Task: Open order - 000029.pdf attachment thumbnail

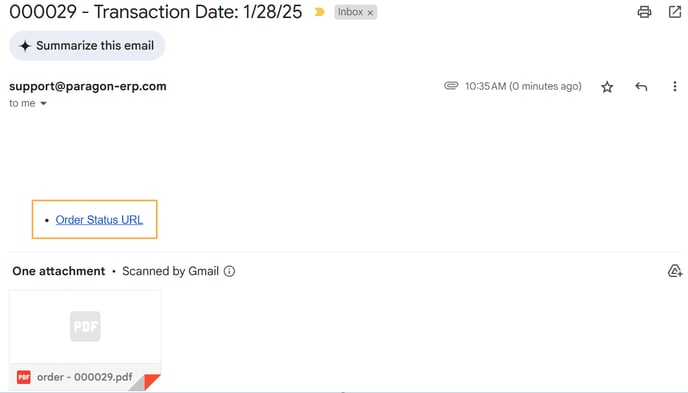Action: pyautogui.click(x=85, y=340)
